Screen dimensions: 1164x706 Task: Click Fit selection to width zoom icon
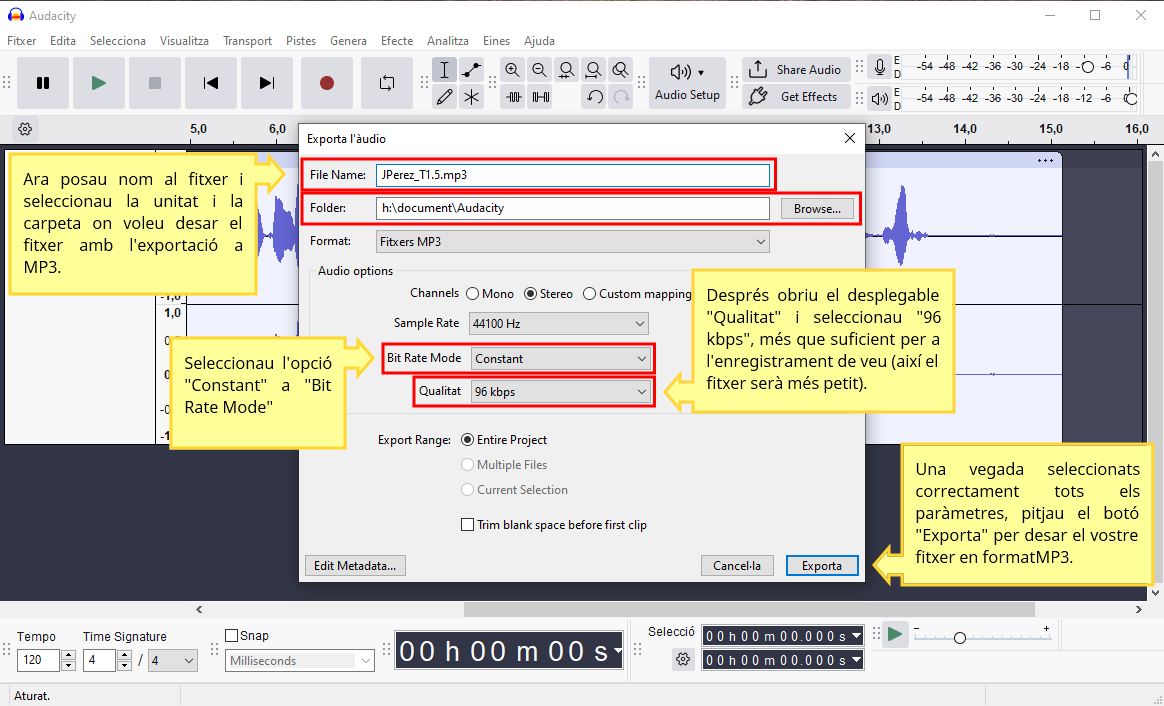(566, 70)
